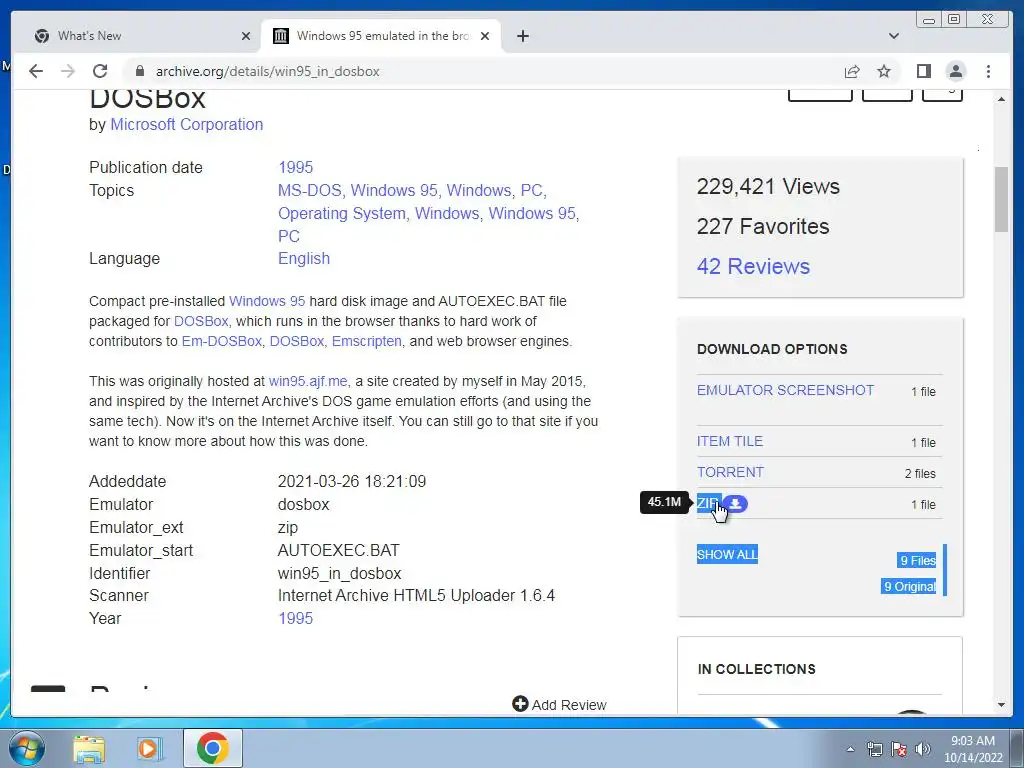The image size is (1024, 768).
Task: Visit the win95.ajf.me link
Action: (x=308, y=381)
